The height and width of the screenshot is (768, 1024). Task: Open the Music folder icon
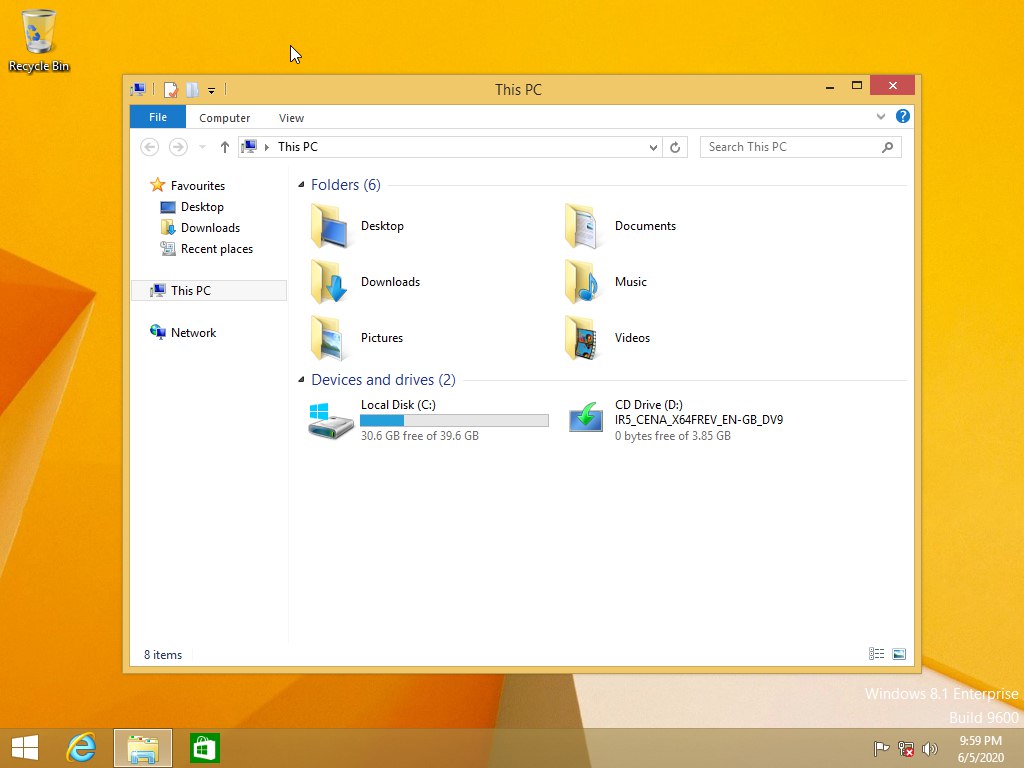583,282
